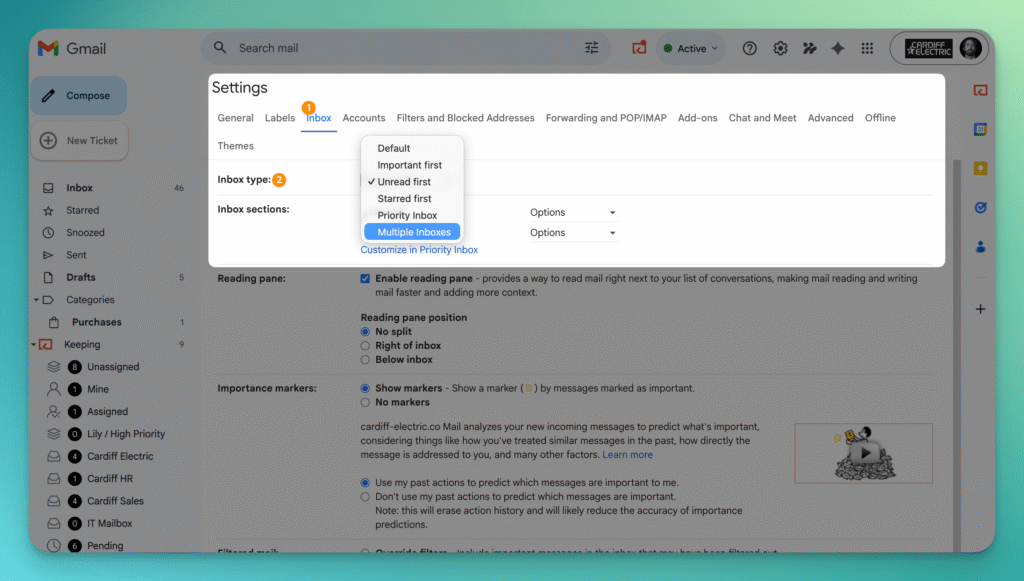Click Customize in Priority Inbox link
The width and height of the screenshot is (1024, 581).
pyautogui.click(x=419, y=250)
